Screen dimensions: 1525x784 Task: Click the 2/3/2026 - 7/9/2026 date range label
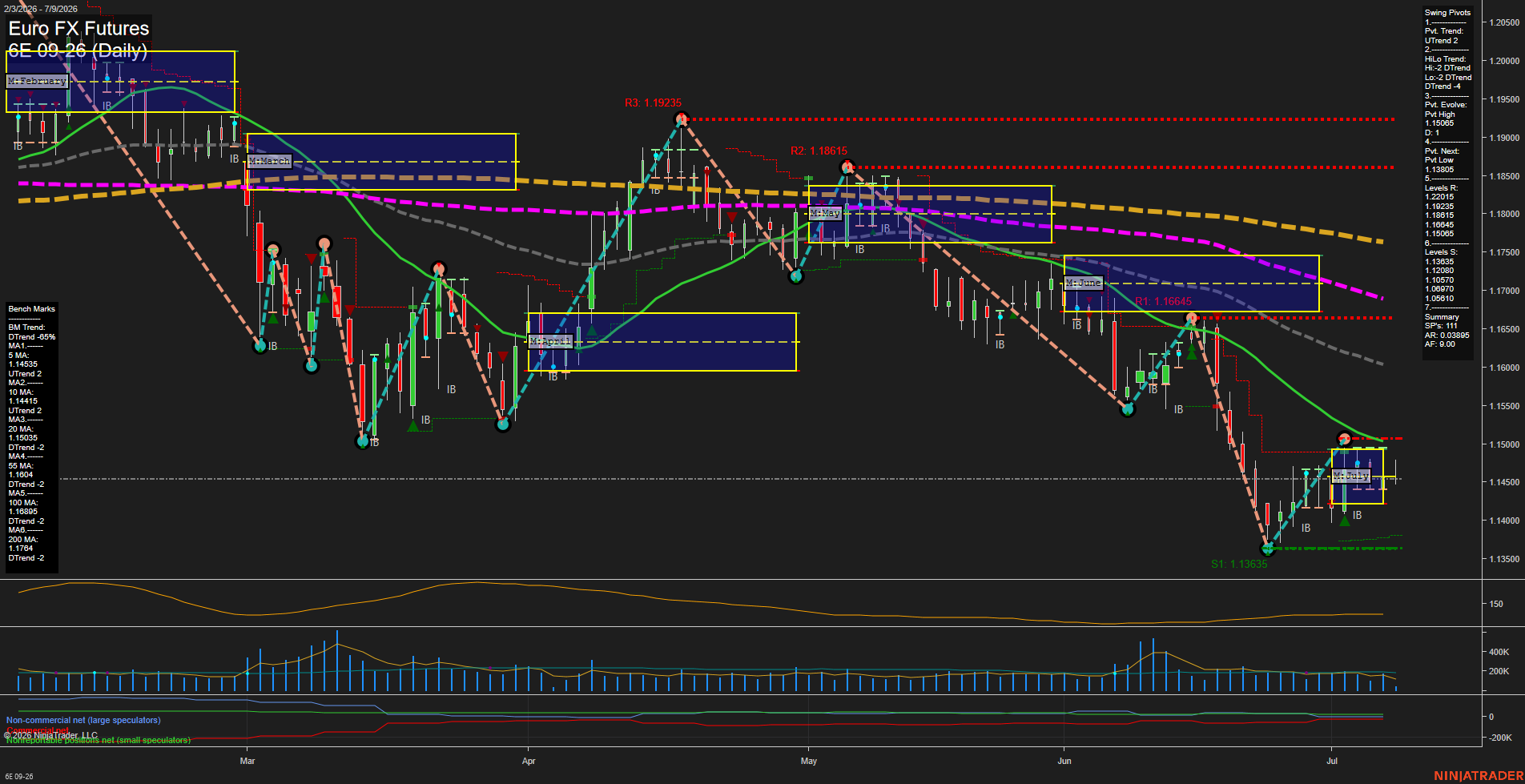click(39, 9)
